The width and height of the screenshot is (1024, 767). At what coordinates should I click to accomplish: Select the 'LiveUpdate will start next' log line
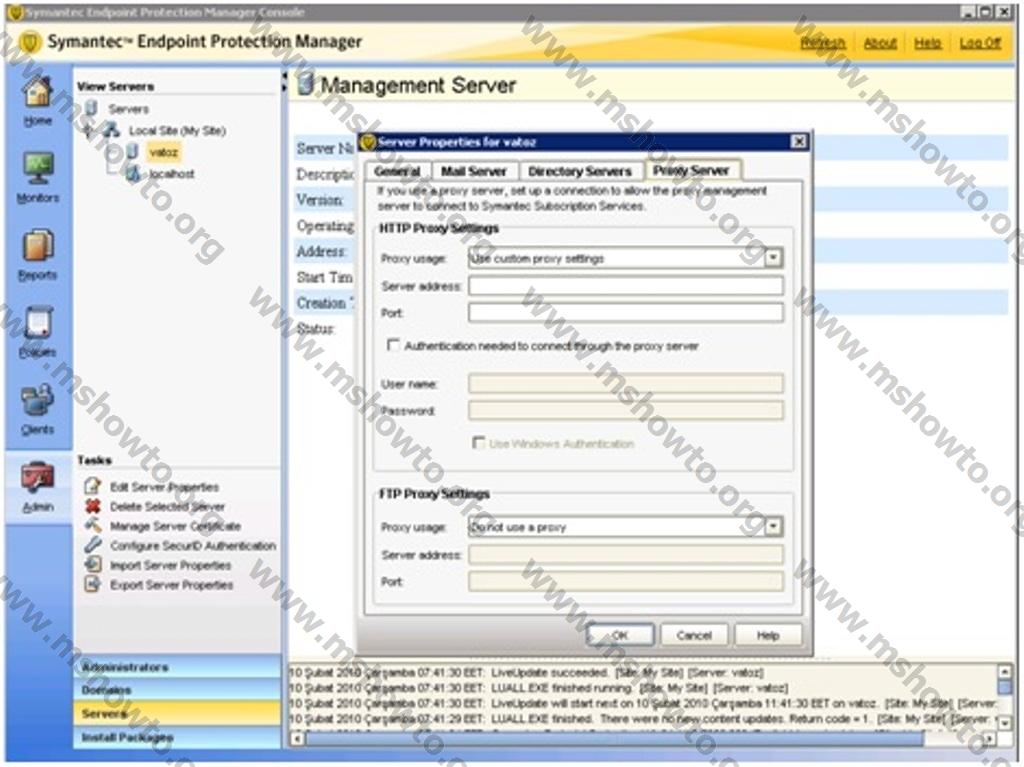pos(643,704)
